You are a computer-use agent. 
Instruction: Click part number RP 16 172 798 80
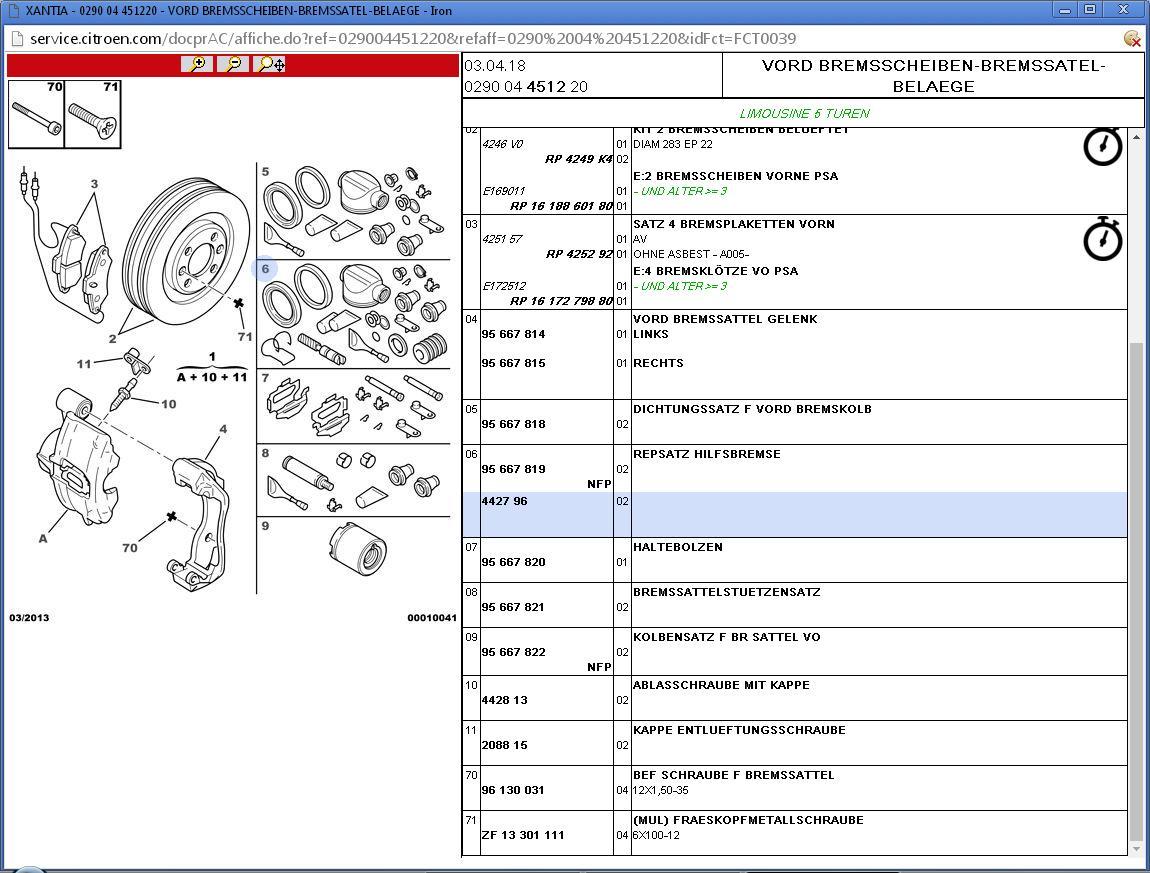[561, 301]
